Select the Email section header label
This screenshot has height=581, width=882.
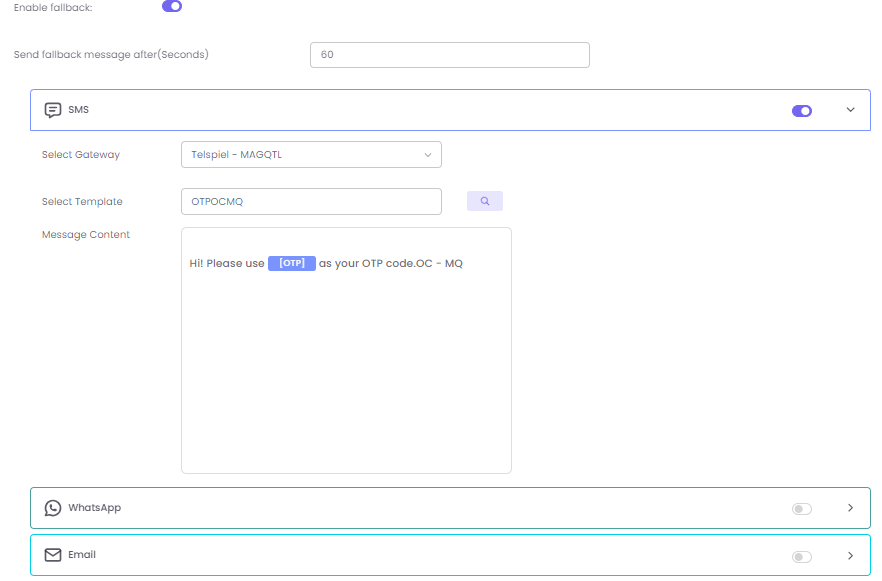pos(82,555)
